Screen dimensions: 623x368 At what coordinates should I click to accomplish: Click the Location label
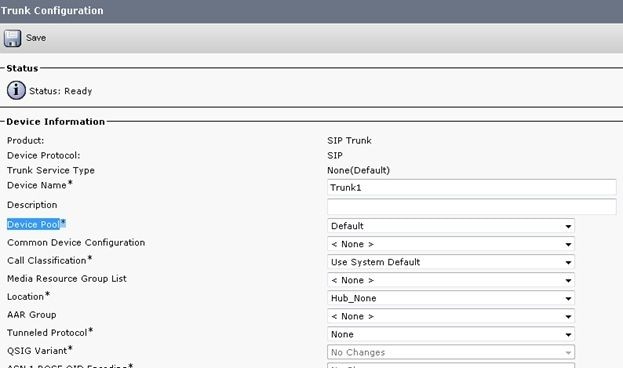click(x=28, y=296)
